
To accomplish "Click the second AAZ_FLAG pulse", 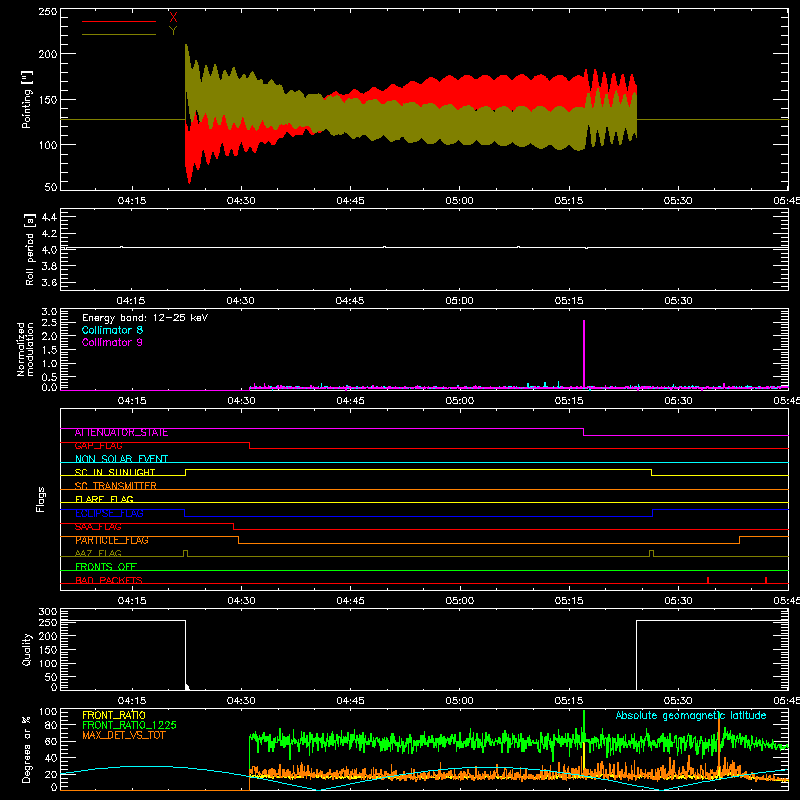I will coord(652,554).
